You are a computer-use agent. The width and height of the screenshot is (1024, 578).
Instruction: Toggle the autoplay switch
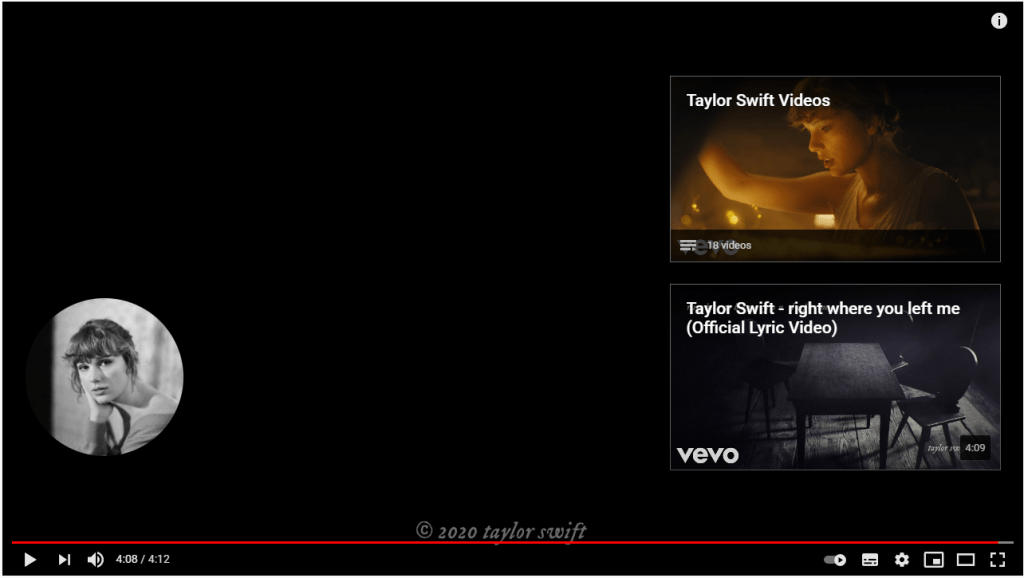coord(835,560)
